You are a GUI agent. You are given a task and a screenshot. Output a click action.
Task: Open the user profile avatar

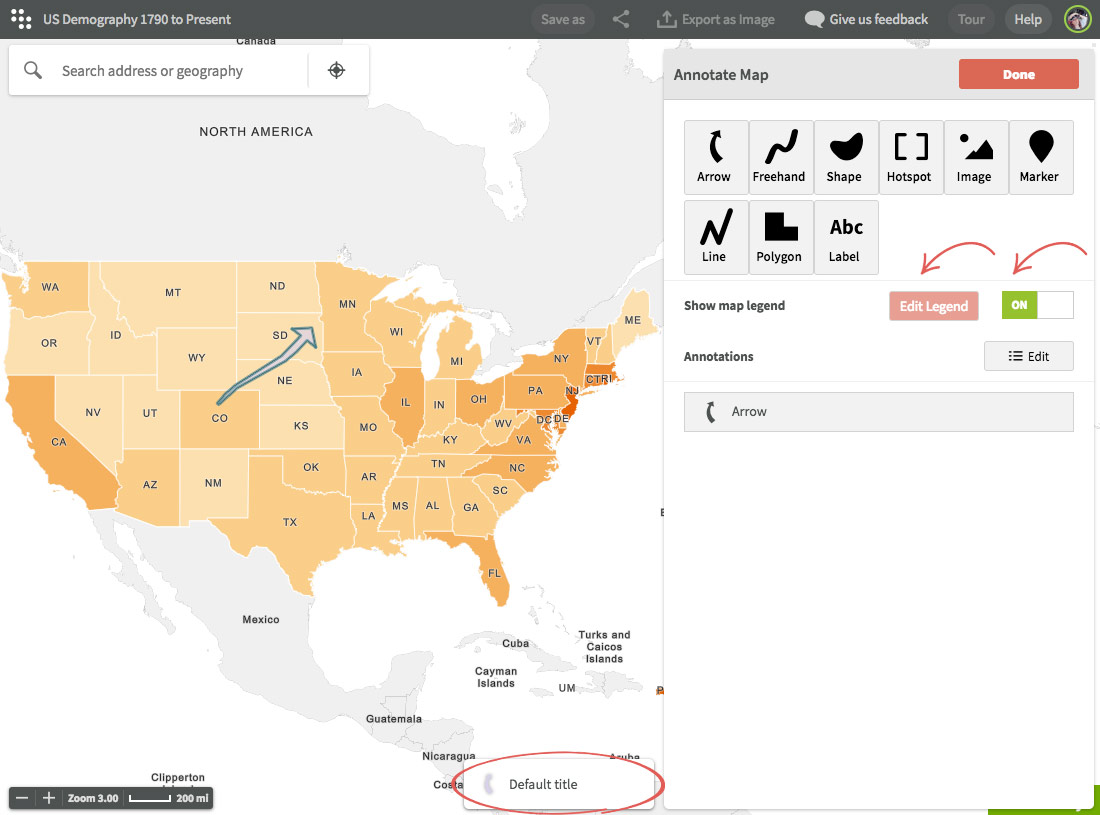(x=1078, y=19)
